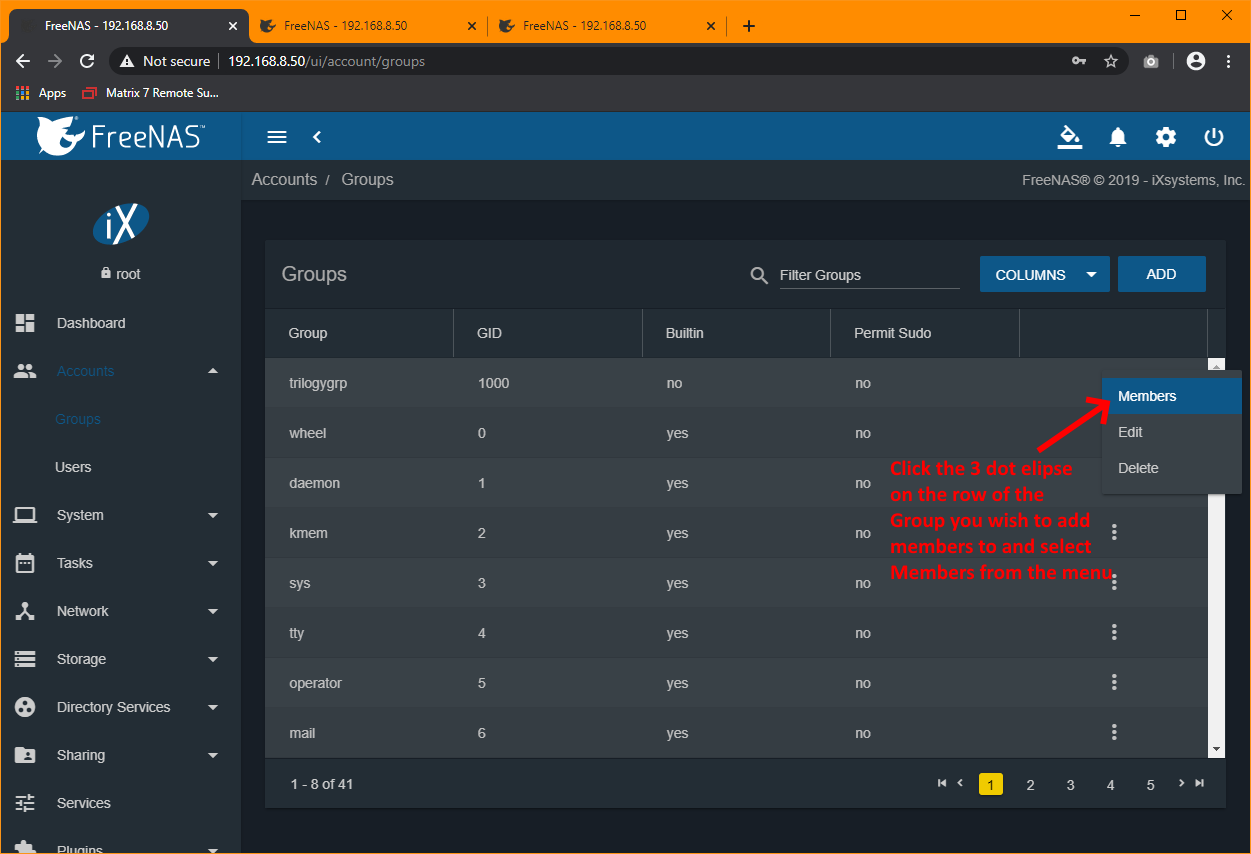The image size is (1251, 854).
Task: Open the three-dot menu for tty
Action: [1114, 632]
